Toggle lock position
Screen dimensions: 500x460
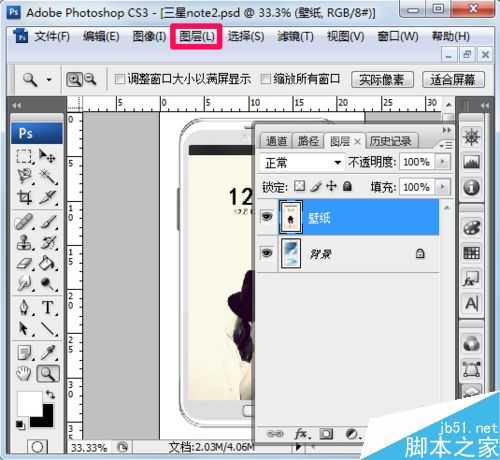[331, 186]
